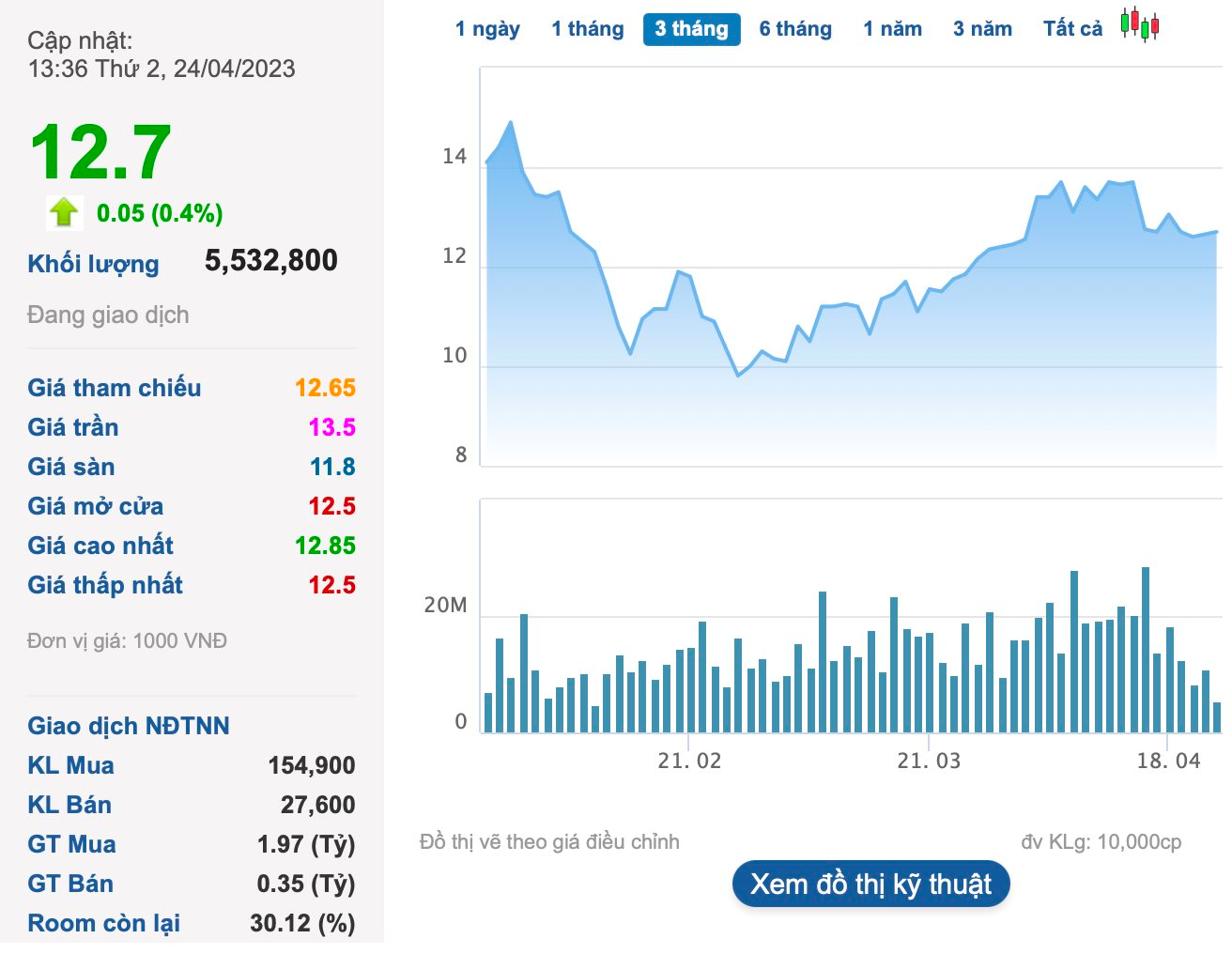Viewport: 1232px width, 954px height.
Task: Click the Cập nhật timestamp text
Action: coord(161,54)
